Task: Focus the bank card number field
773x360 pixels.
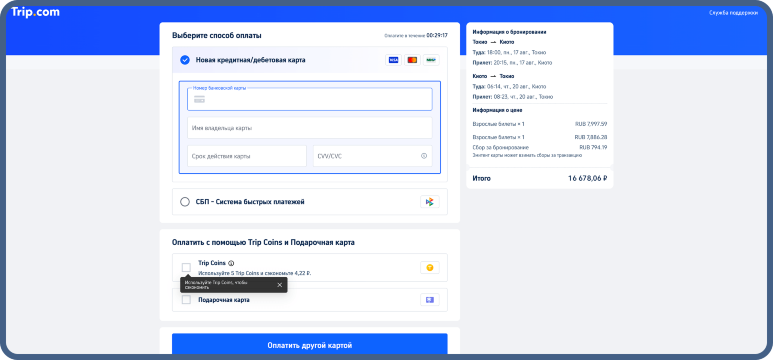Action: (310, 99)
